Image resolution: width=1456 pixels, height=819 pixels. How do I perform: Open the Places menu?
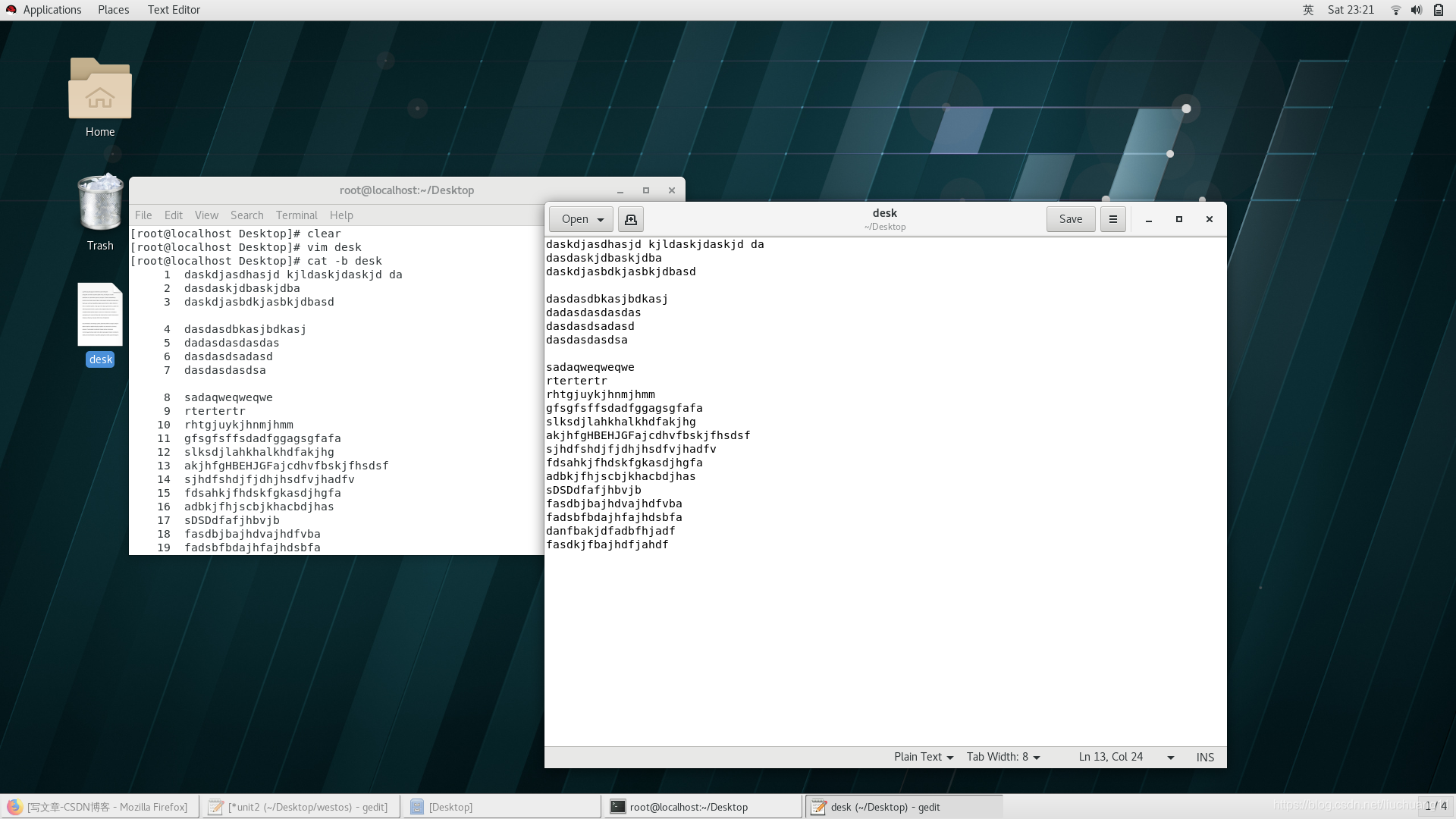[114, 10]
